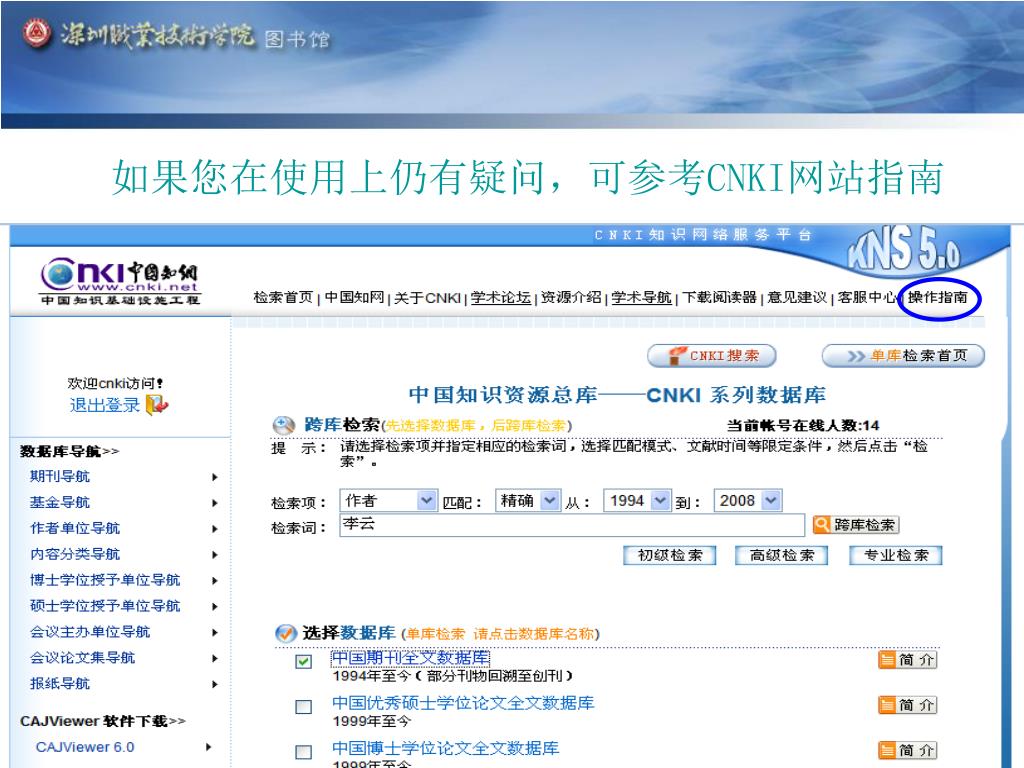Click the KNS 5.0 logo
This screenshot has width=1024, height=768.
click(904, 249)
